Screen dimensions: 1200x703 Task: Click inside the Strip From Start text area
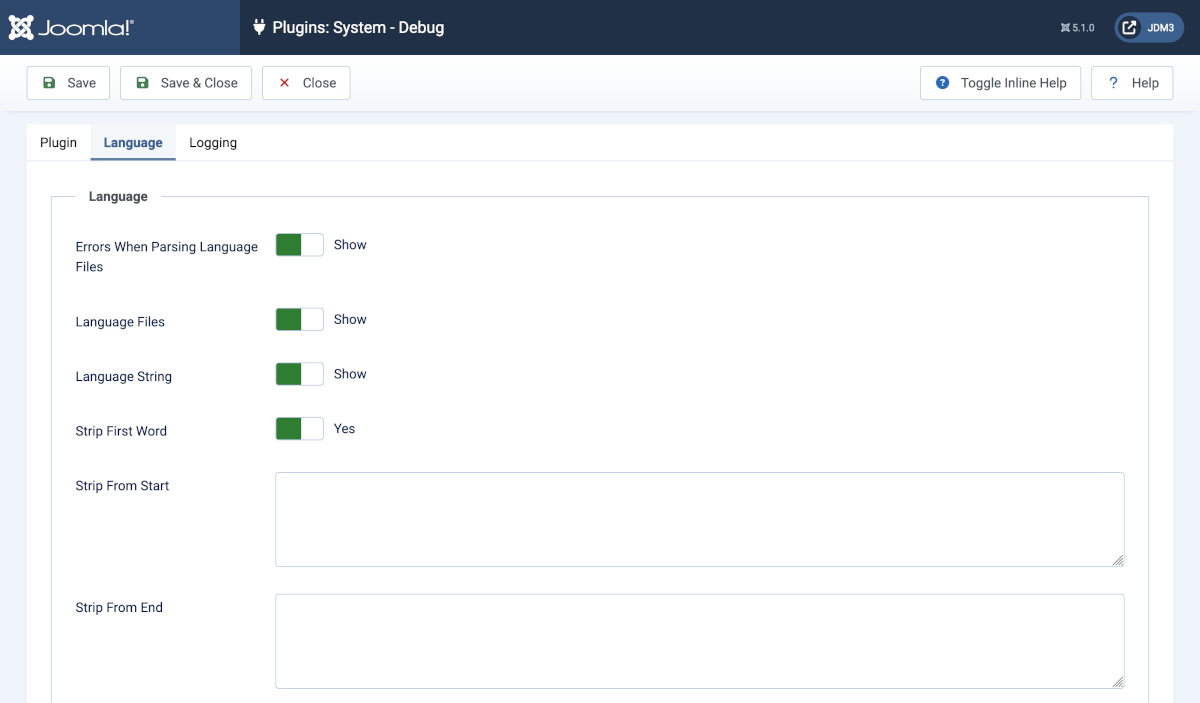click(699, 518)
